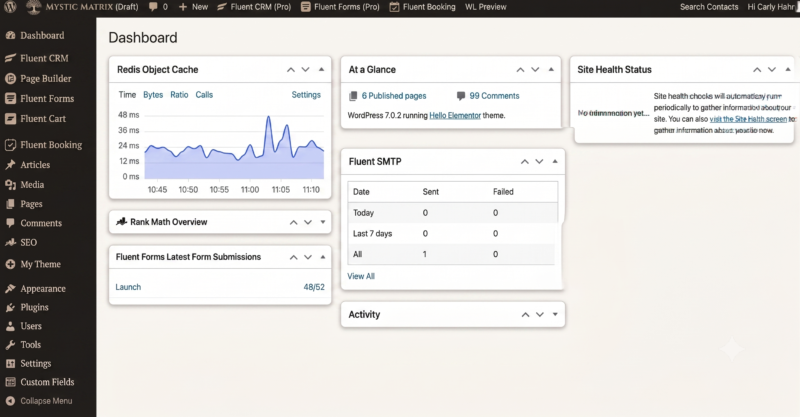The width and height of the screenshot is (800, 417).
Task: Click the Tools wrench icon
Action: pyautogui.click(x=10, y=345)
